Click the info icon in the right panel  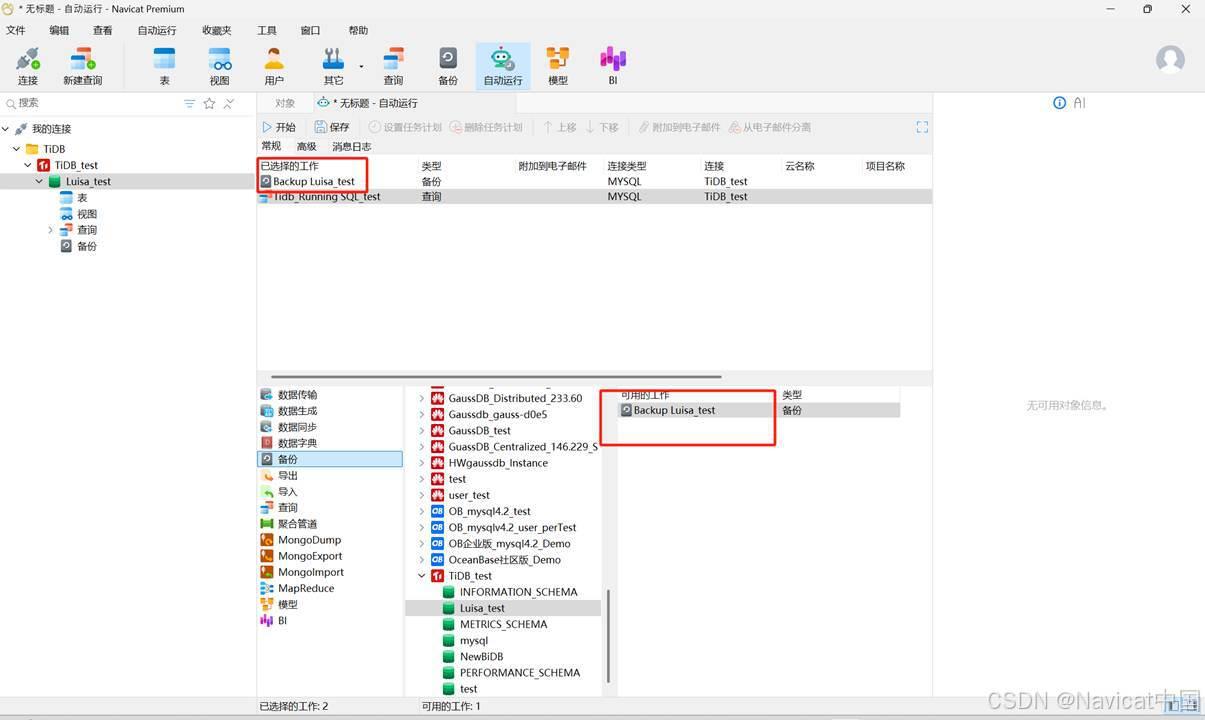pyautogui.click(x=1059, y=103)
